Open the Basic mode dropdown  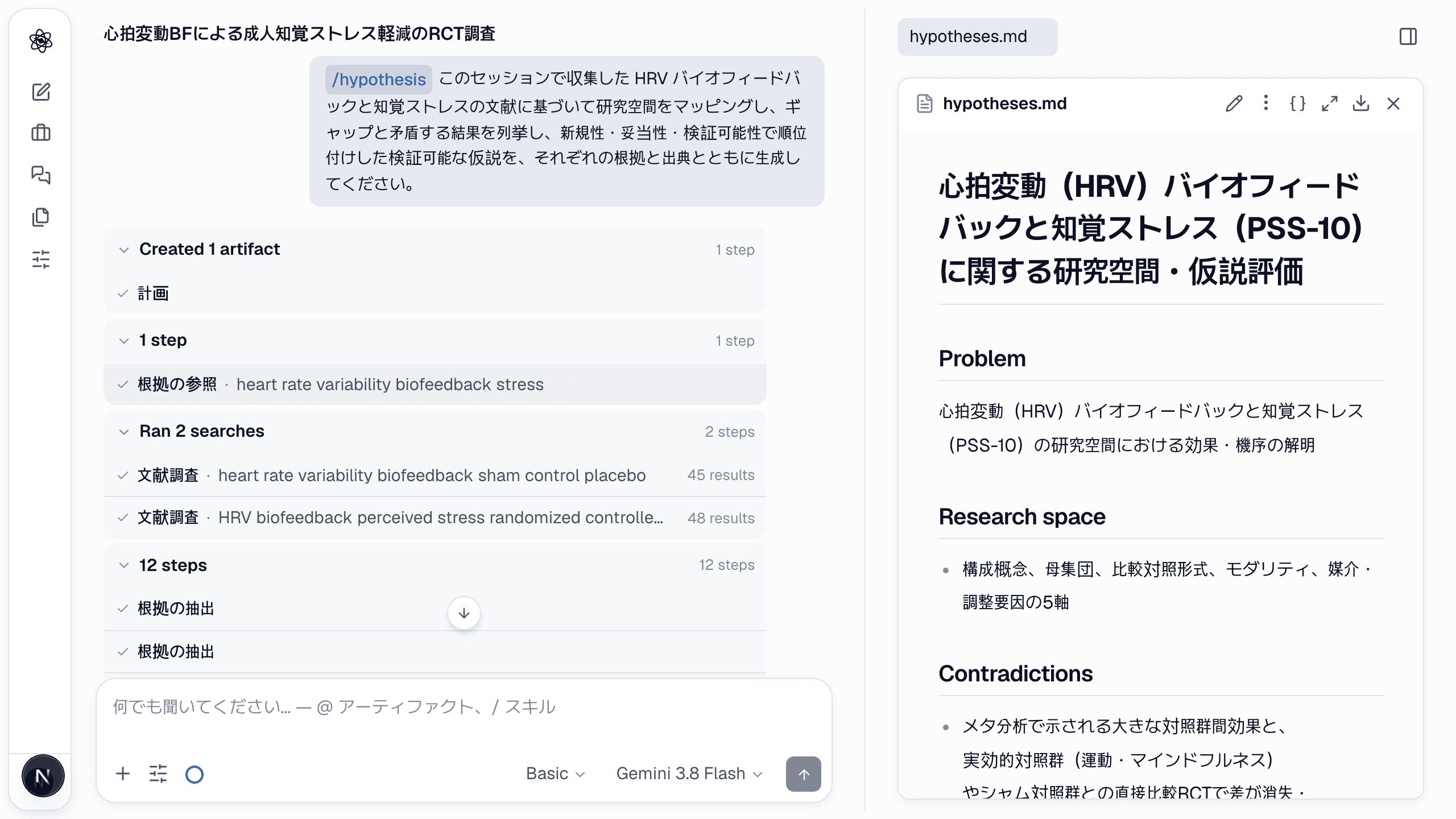tap(555, 773)
